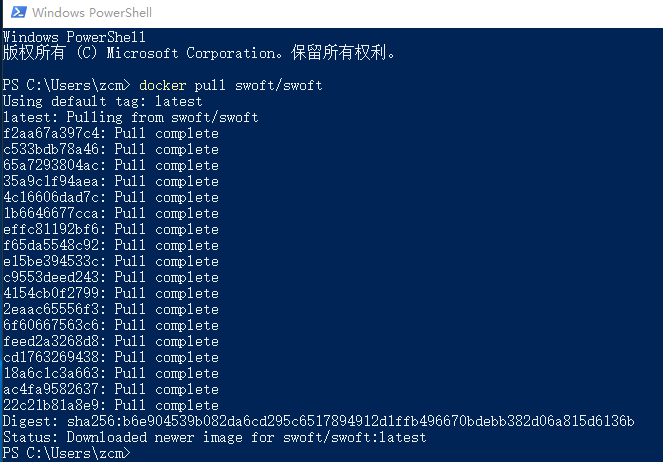Viewport: 663px width, 462px height.
Task: Click layer c533bdb78a46 output line
Action: tap(111, 149)
